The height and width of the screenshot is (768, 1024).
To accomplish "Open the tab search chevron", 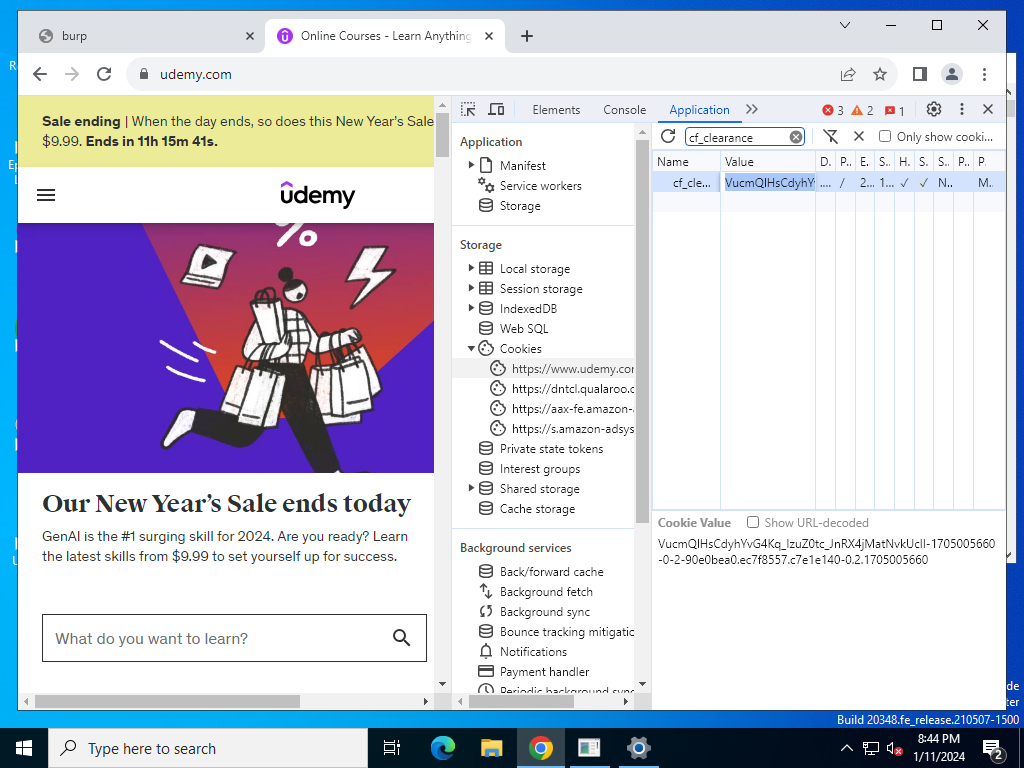I will click(844, 25).
